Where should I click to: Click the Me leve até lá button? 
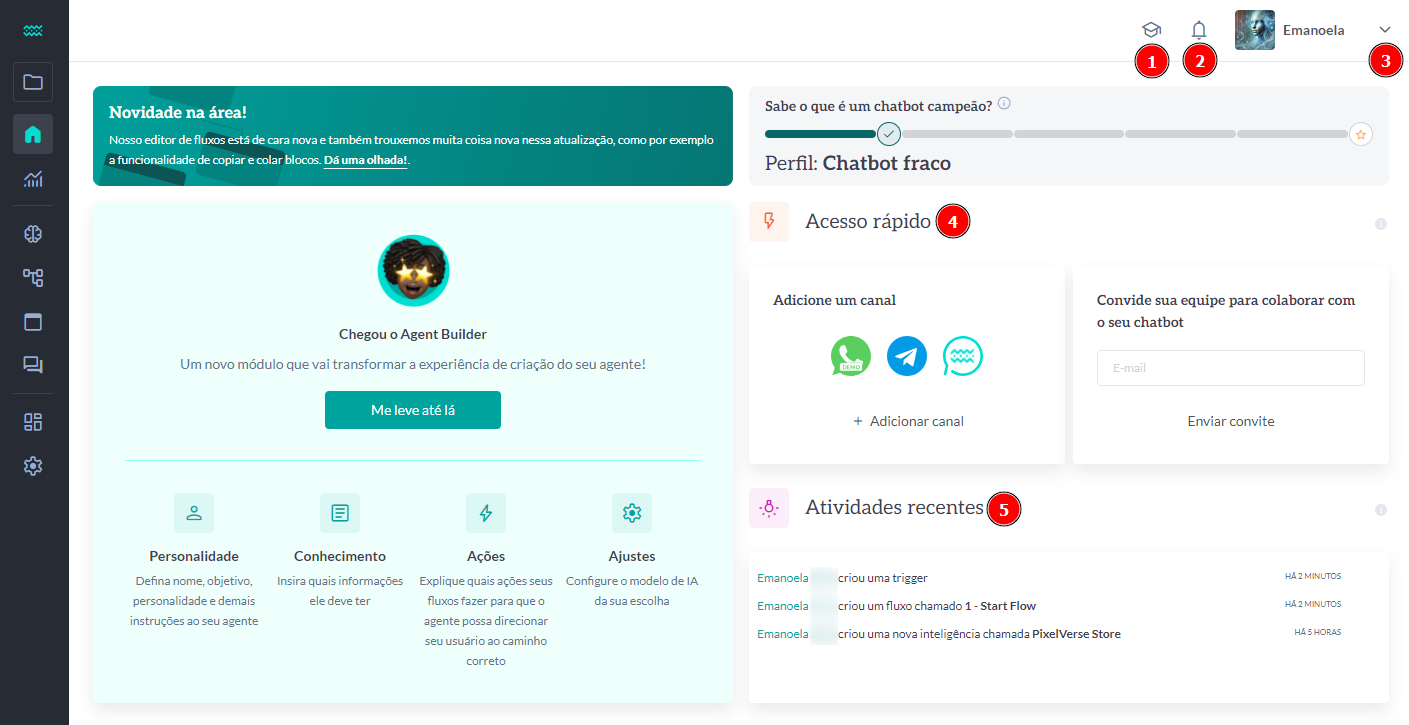(x=412, y=409)
